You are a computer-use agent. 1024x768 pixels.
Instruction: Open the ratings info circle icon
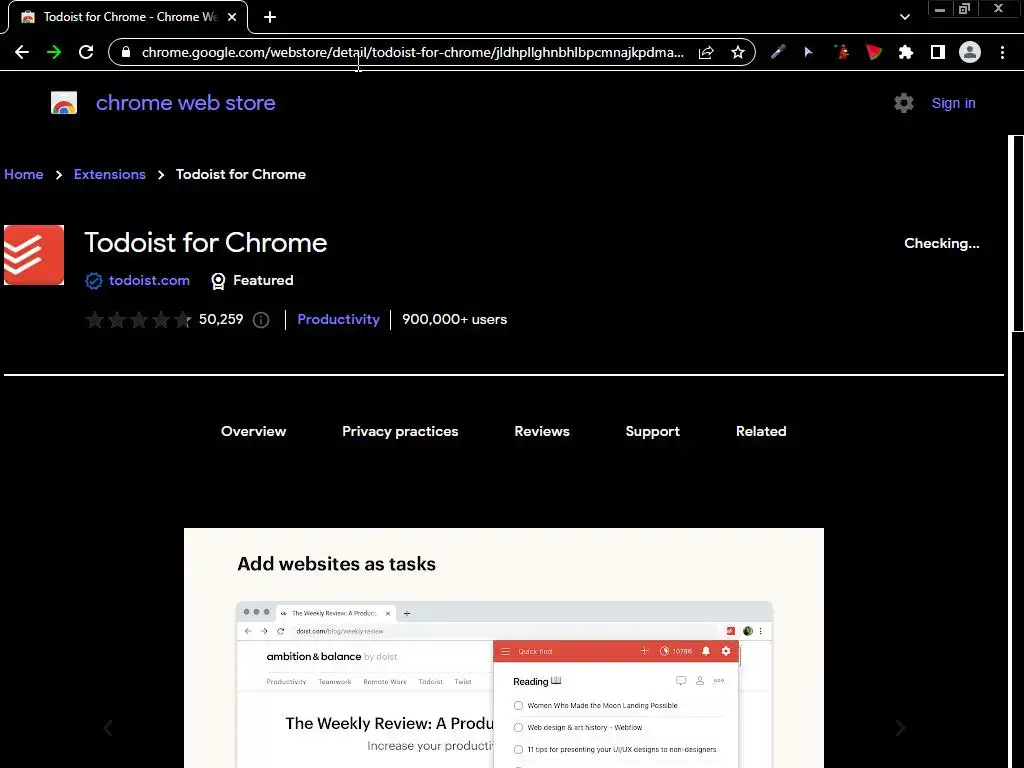261,320
